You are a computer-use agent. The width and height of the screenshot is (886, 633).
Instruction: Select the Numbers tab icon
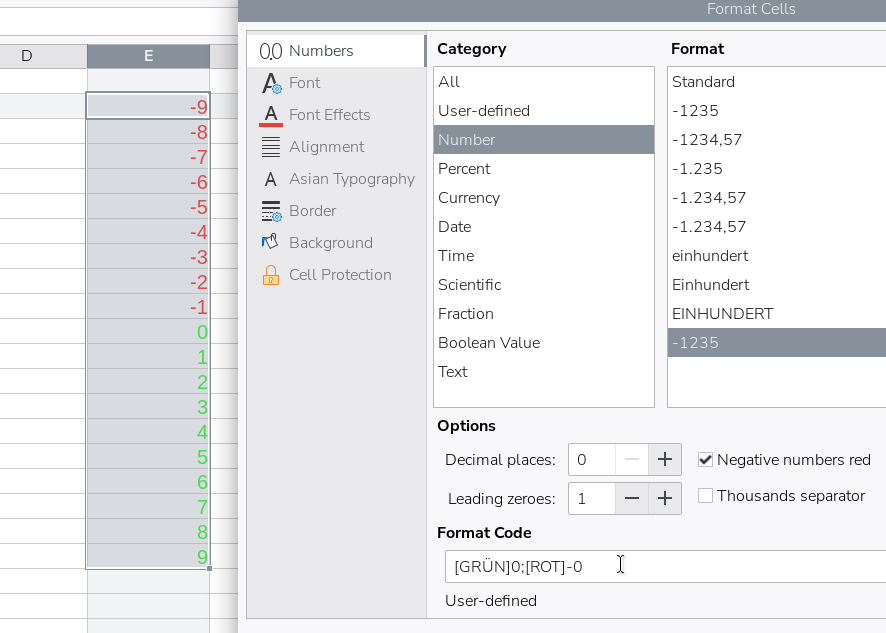(x=271, y=51)
